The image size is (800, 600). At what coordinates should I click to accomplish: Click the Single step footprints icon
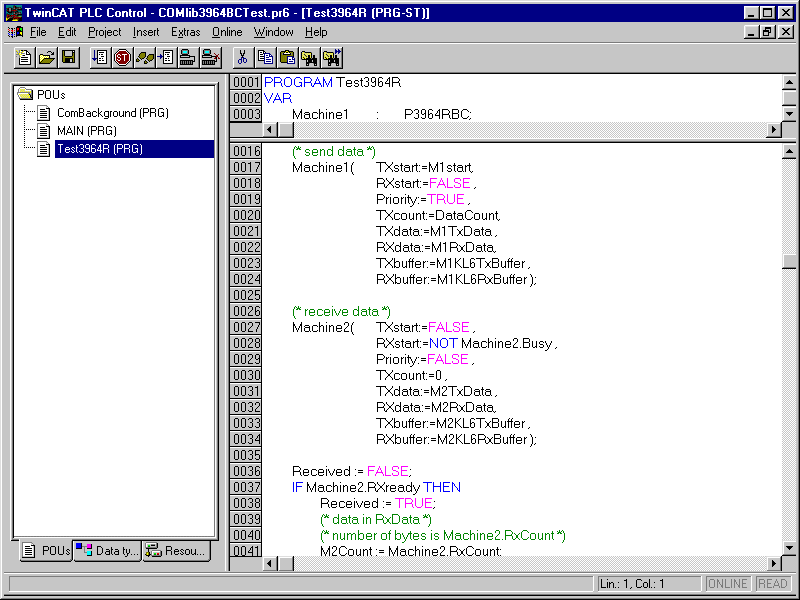(x=145, y=57)
